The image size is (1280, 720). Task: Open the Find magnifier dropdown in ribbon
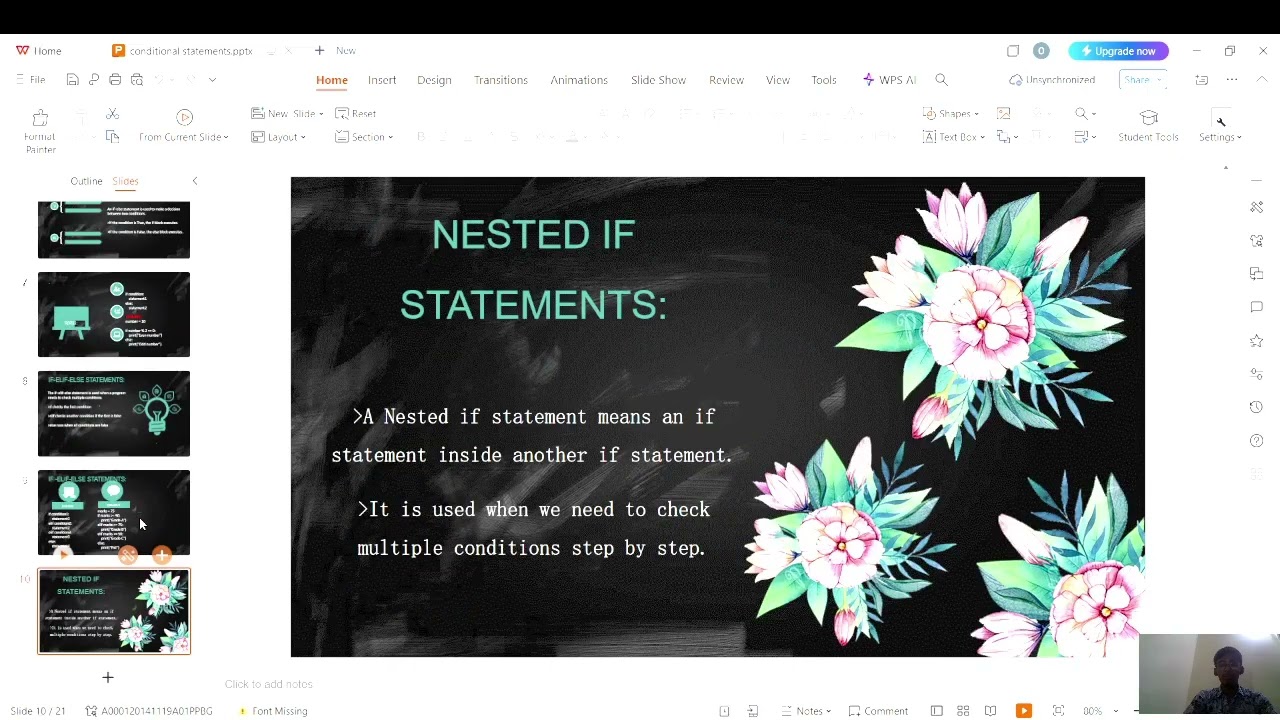(1085, 114)
